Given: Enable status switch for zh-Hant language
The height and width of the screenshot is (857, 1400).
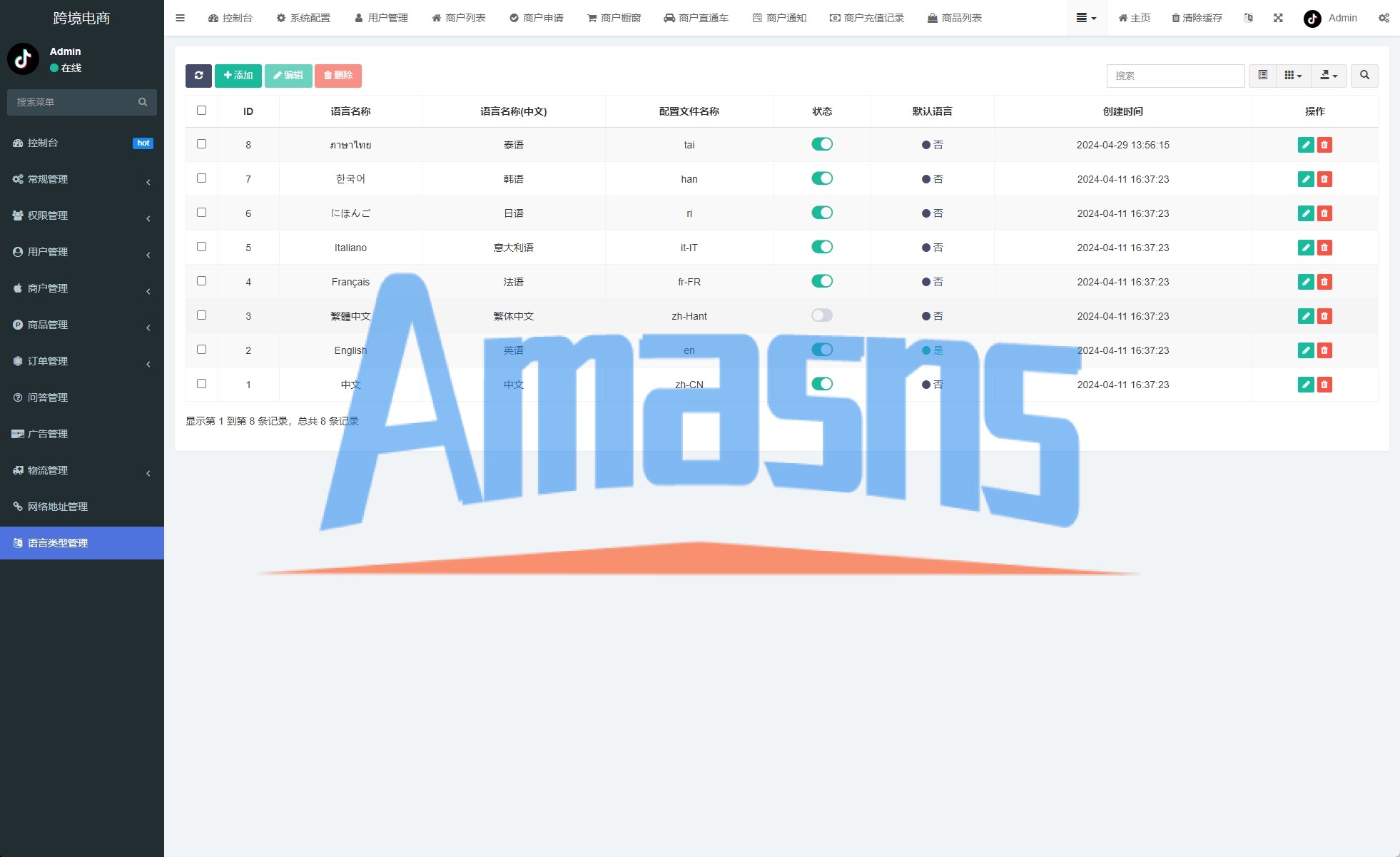Looking at the screenshot, I should point(822,315).
